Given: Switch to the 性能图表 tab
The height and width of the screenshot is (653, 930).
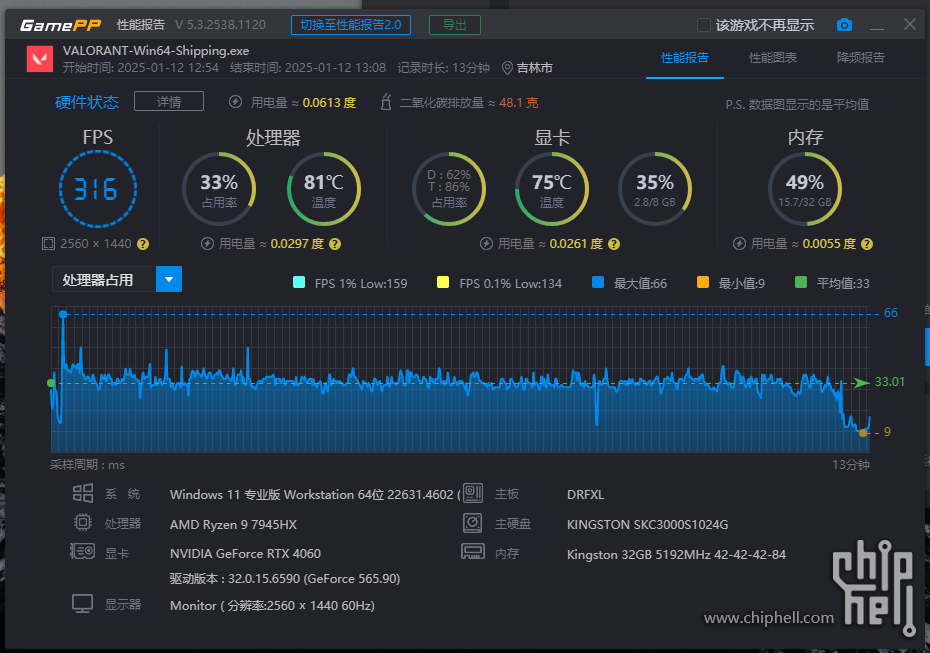Looking at the screenshot, I should pos(772,58).
